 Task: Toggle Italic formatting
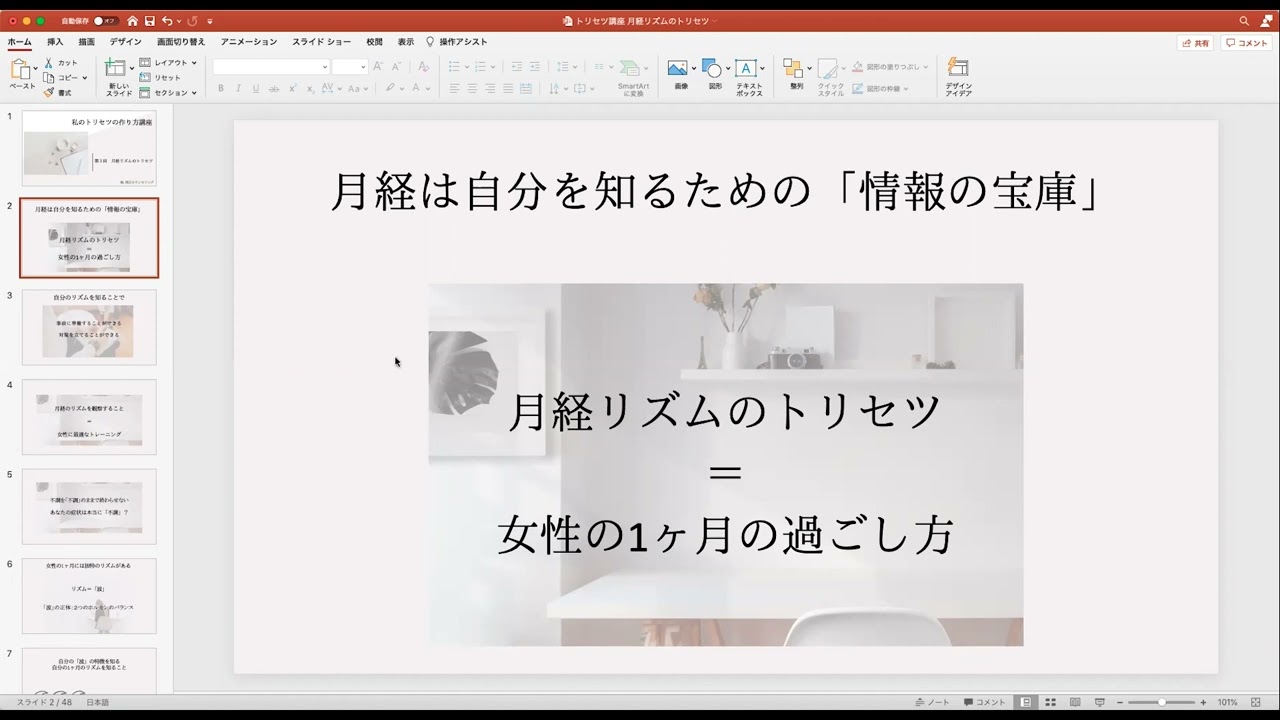pos(240,88)
